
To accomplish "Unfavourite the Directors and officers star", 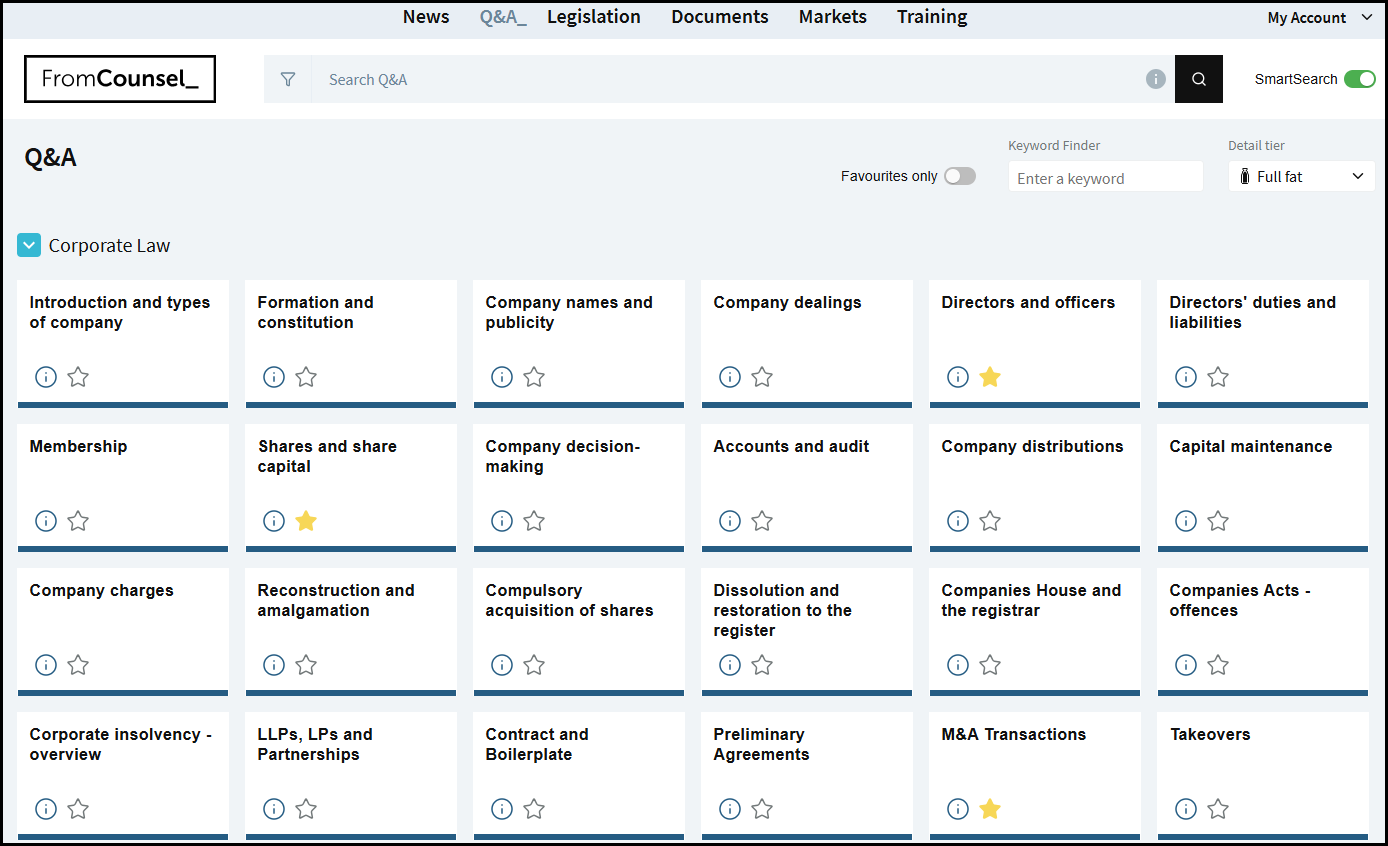I will (x=990, y=377).
